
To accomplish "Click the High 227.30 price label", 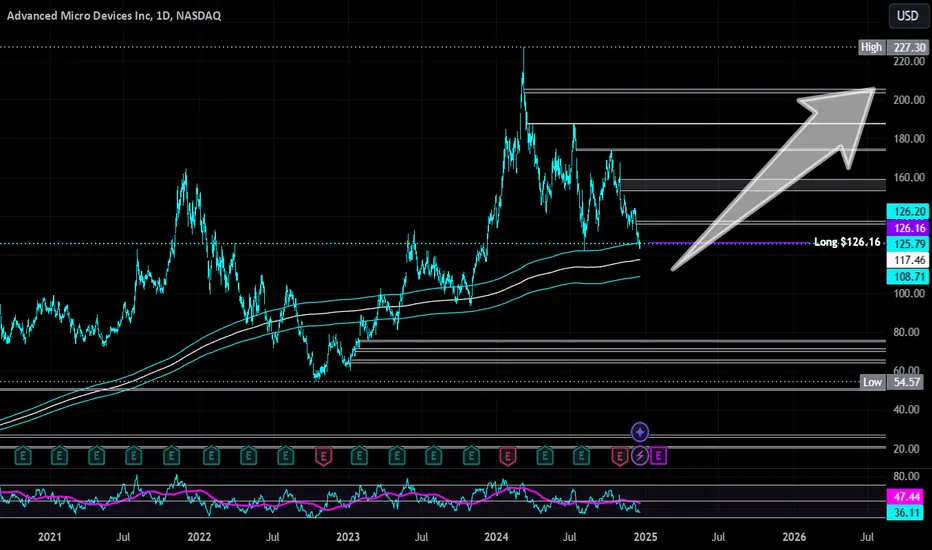I will tap(893, 47).
